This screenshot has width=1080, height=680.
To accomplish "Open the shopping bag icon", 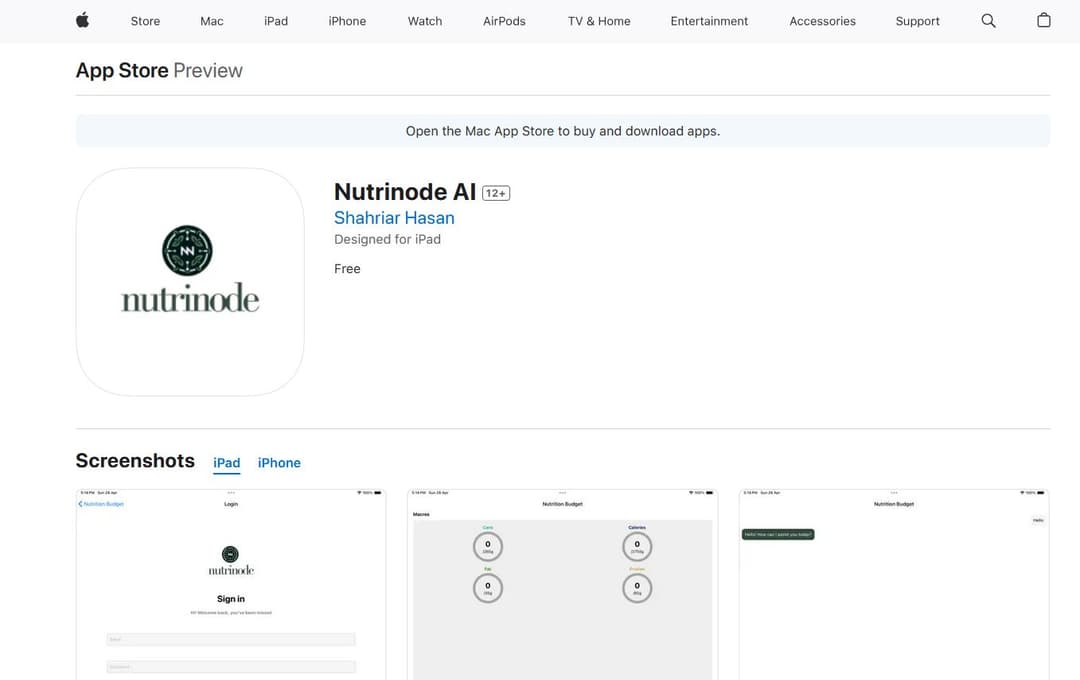I will pyautogui.click(x=1043, y=21).
